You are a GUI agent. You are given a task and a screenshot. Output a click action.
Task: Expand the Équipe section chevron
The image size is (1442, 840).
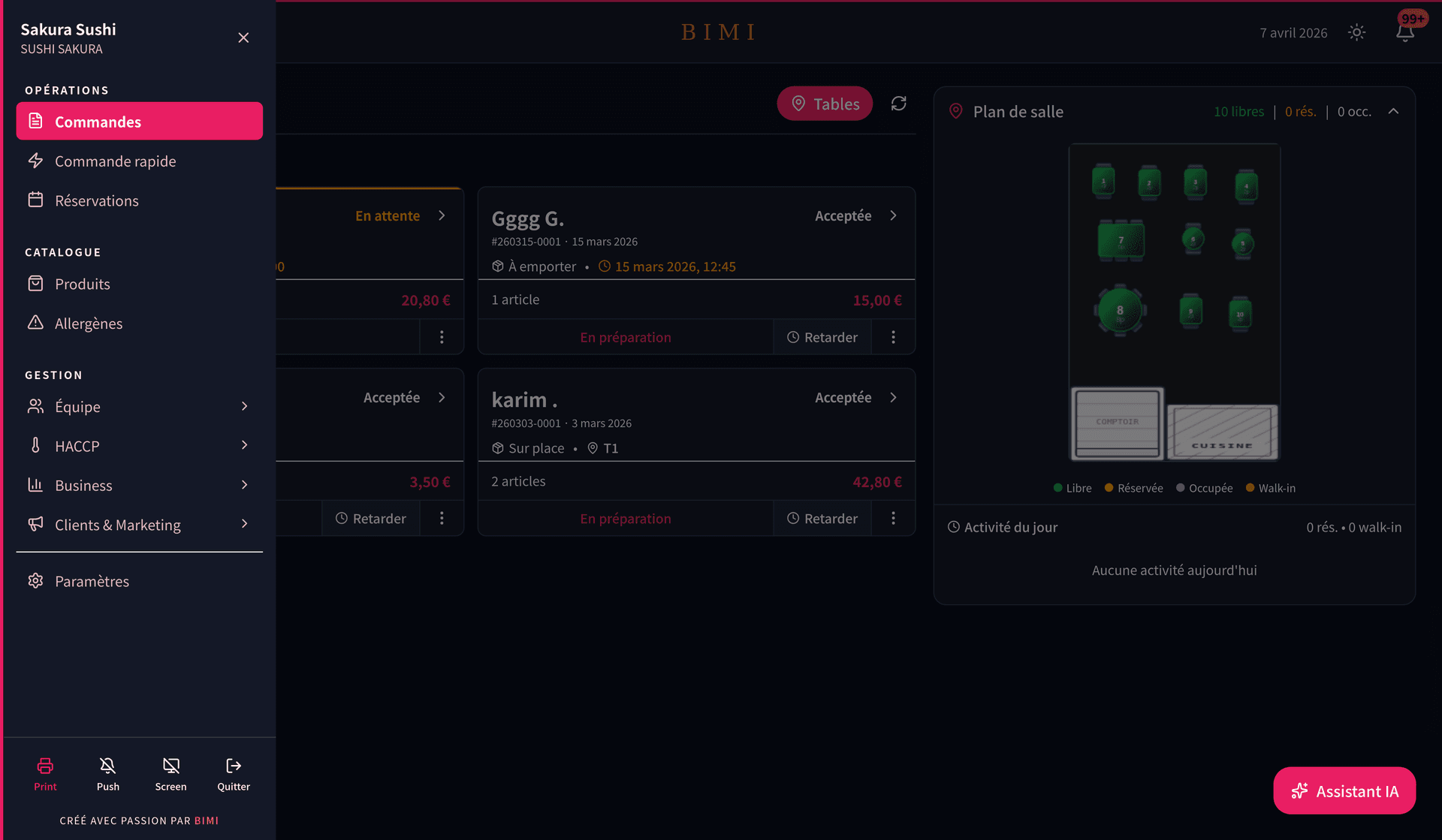click(244, 406)
